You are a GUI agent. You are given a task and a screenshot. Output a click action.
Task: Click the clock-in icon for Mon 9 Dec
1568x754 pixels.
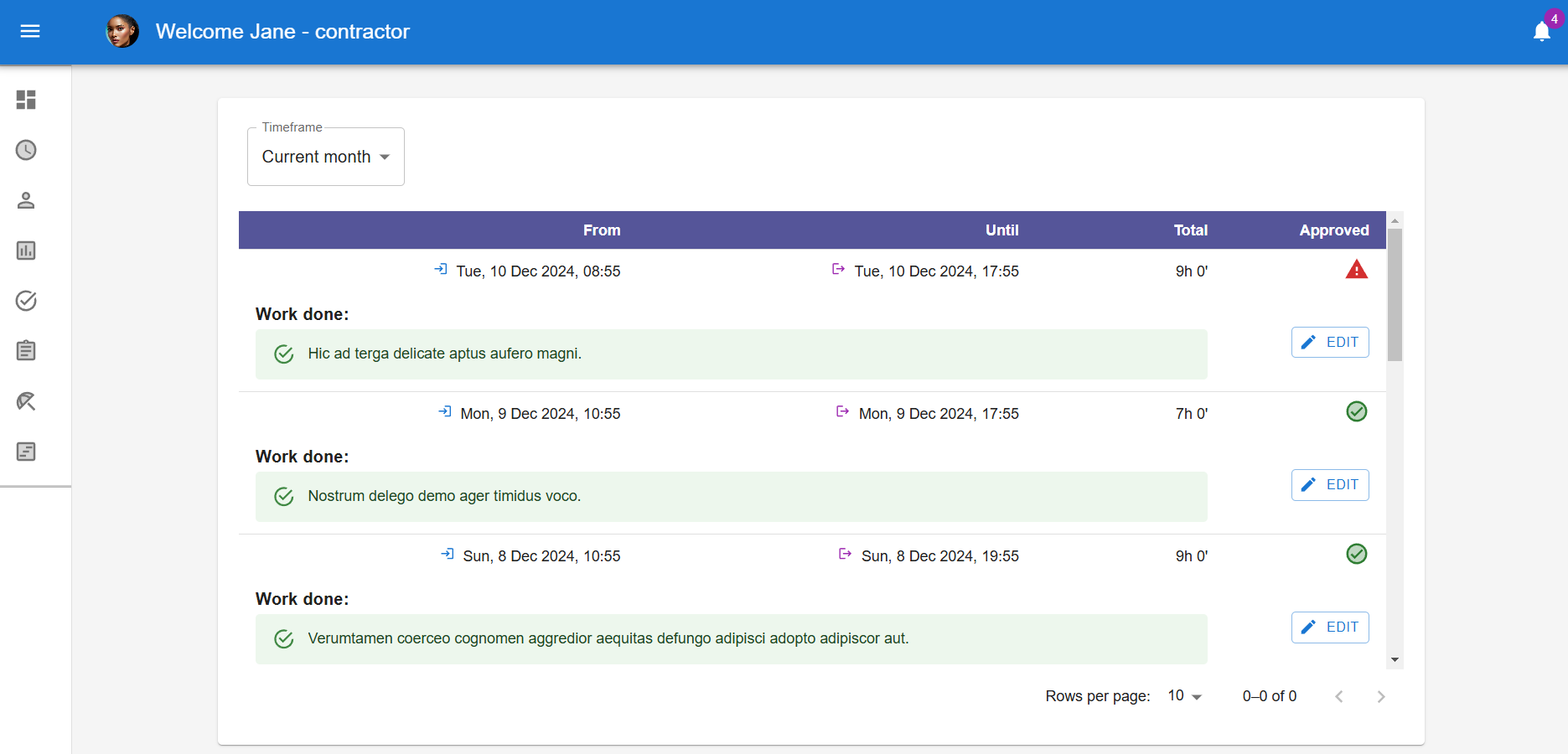445,411
